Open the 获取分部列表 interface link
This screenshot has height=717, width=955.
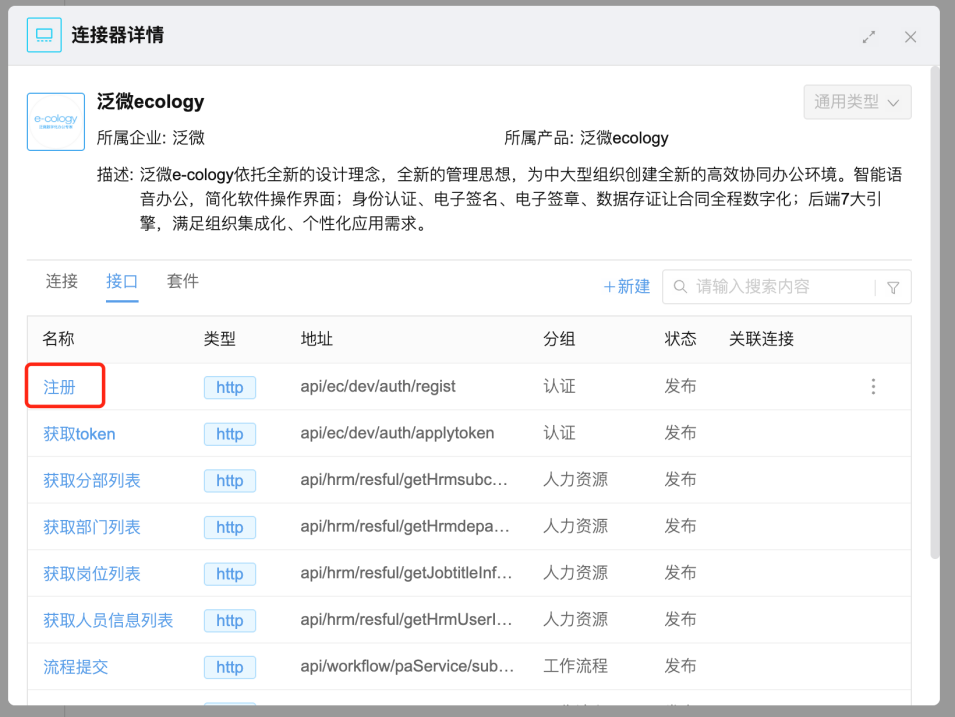point(92,480)
